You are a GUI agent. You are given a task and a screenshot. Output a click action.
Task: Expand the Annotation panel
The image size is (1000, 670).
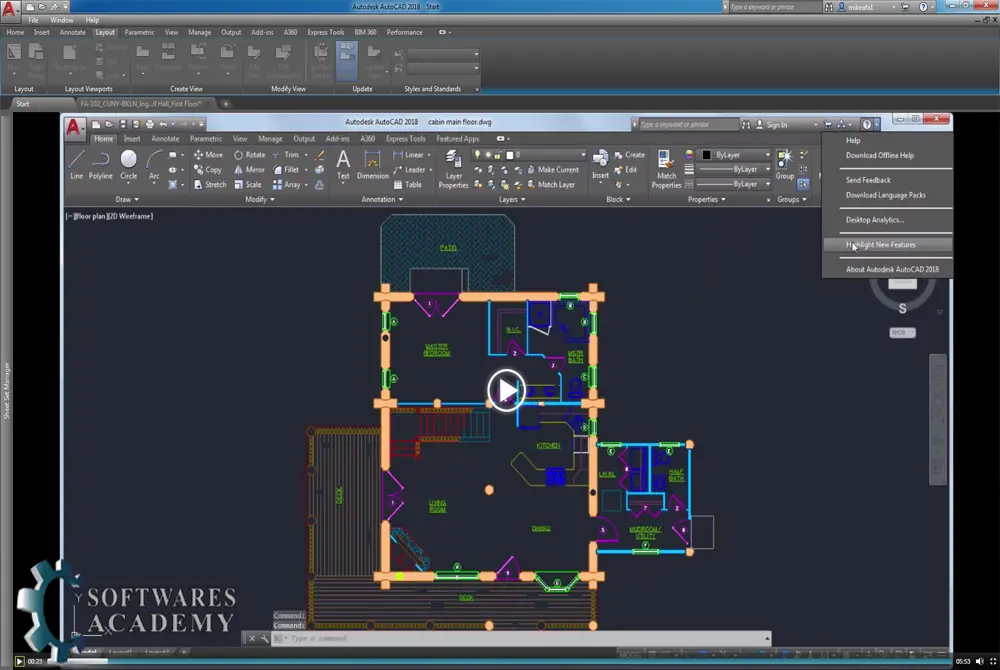[382, 200]
